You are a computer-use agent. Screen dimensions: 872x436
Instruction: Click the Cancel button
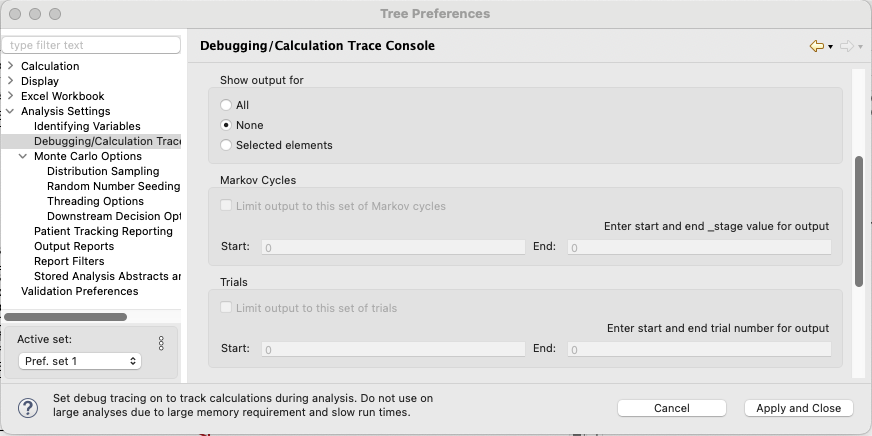[x=672, y=408]
